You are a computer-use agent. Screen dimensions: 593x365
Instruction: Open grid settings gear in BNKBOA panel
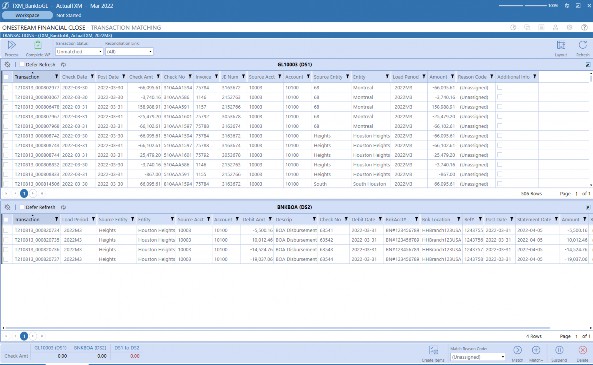tap(7, 207)
